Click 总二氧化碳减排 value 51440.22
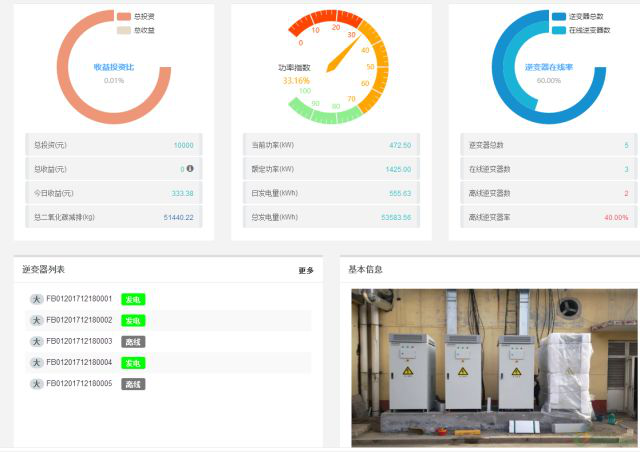 (179, 217)
